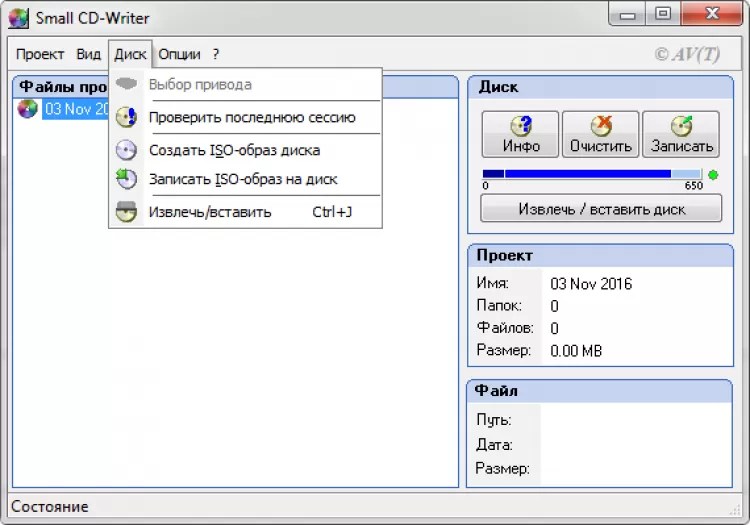The width and height of the screenshot is (750, 525).
Task: Click the Small CD-Writer title bar icon
Action: 19,18
